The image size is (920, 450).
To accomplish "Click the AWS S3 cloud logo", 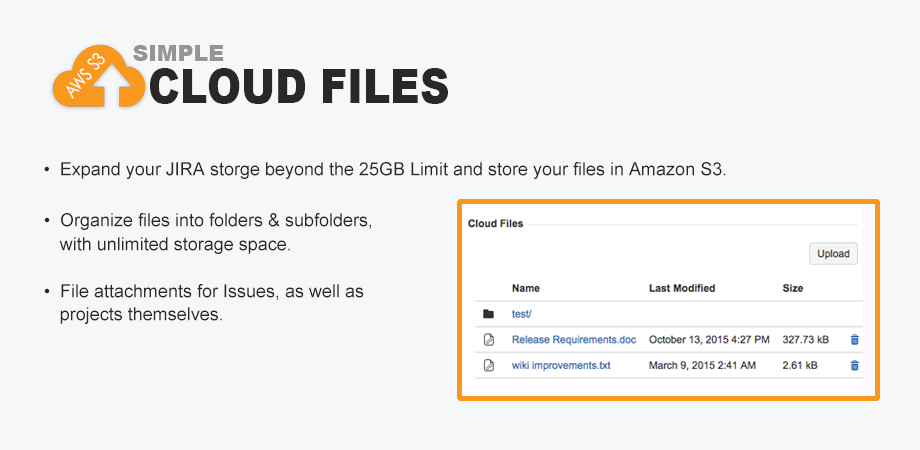I will [99, 77].
